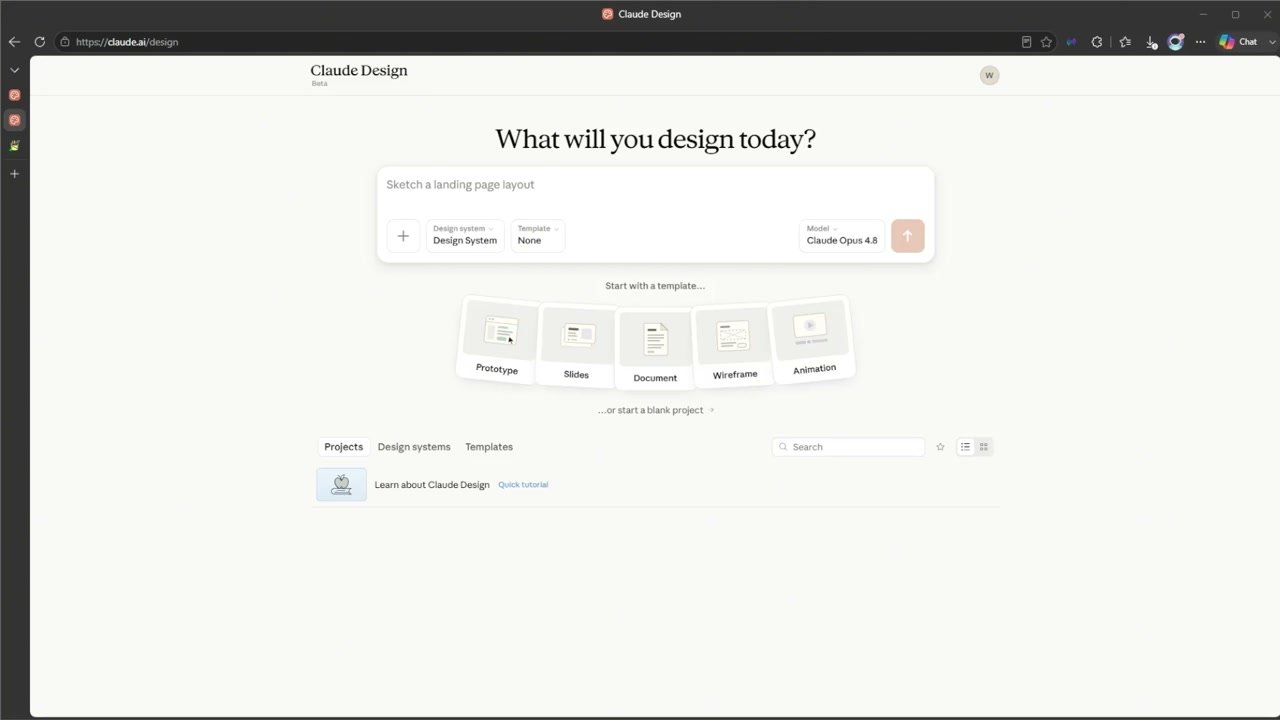Switch to grid view of projects
Viewport: 1280px width, 720px height.
tap(983, 447)
